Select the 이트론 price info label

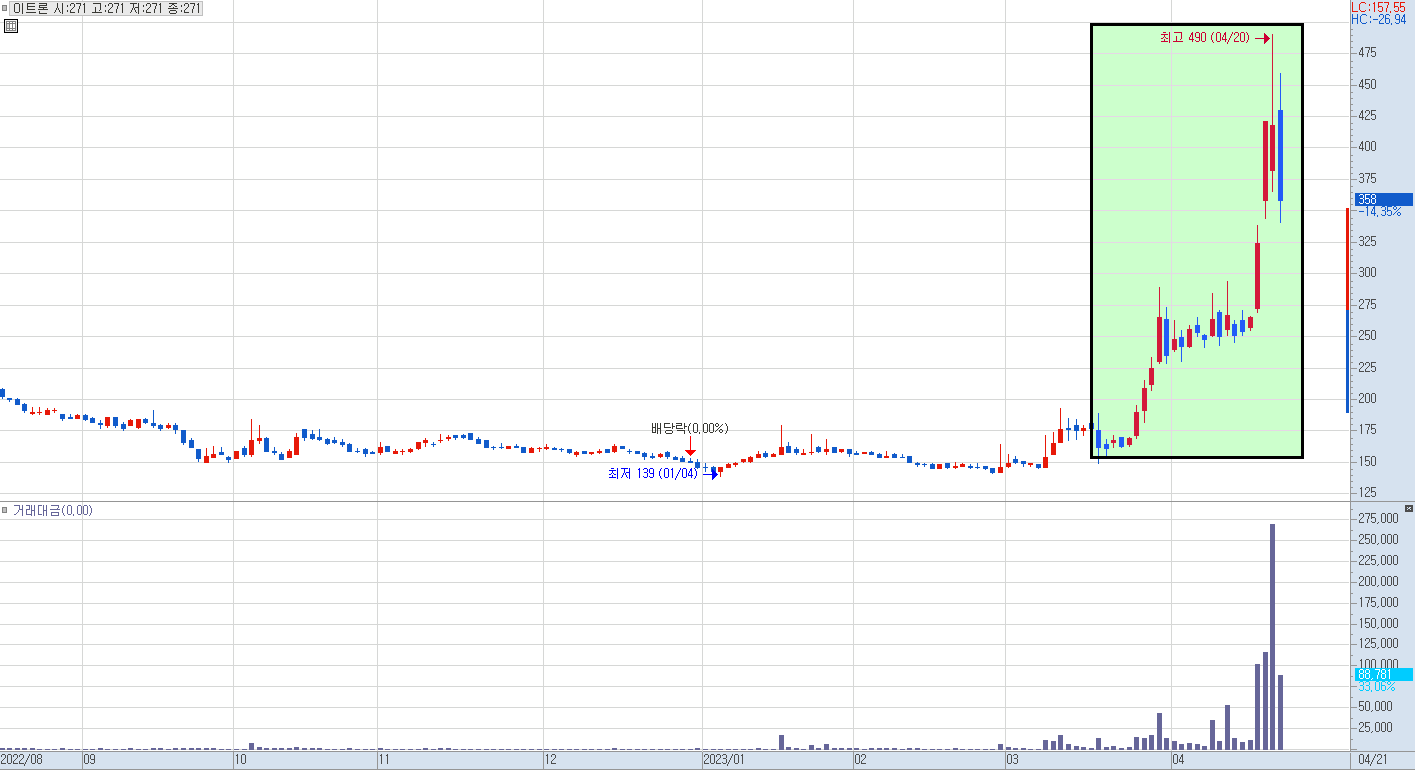tap(107, 8)
